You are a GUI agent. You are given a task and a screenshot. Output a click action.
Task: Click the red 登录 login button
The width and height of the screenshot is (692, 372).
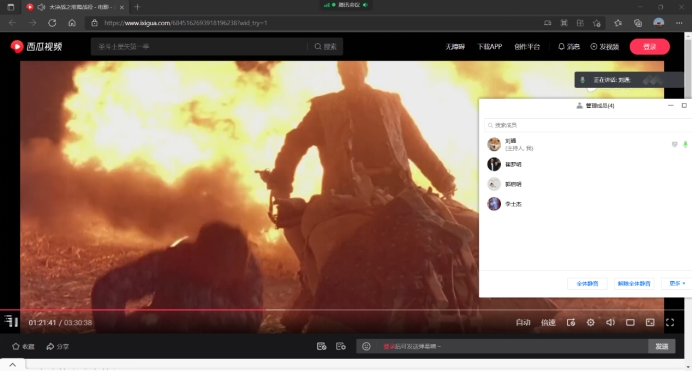(x=650, y=47)
